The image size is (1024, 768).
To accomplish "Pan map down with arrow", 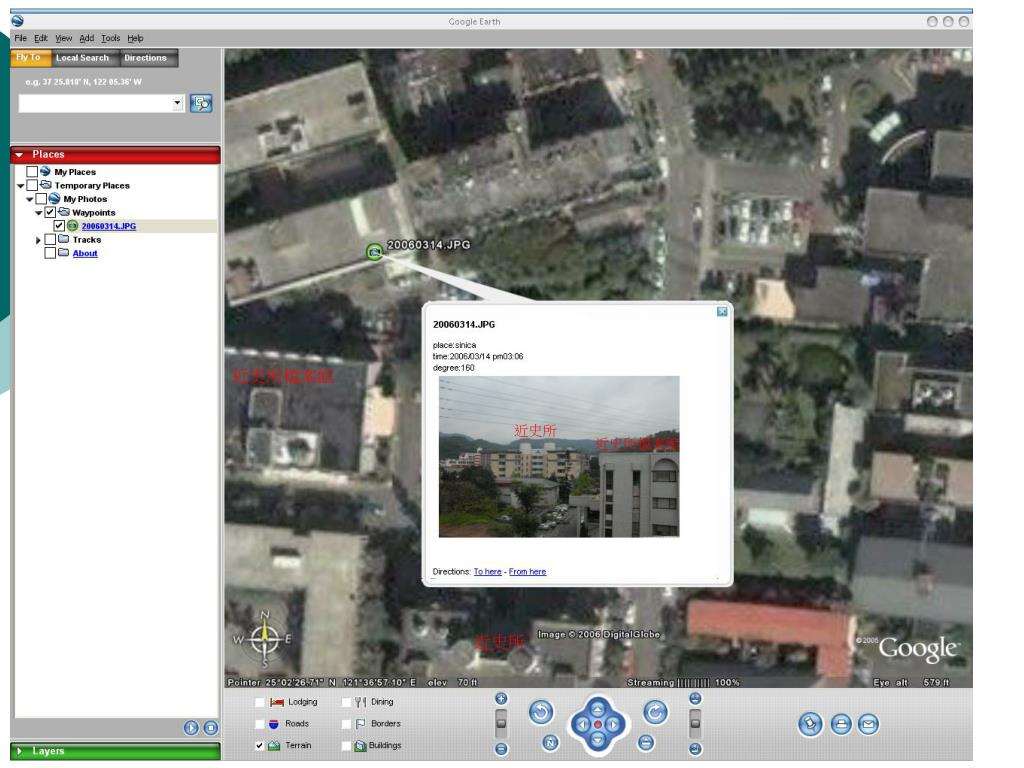I will tap(598, 740).
